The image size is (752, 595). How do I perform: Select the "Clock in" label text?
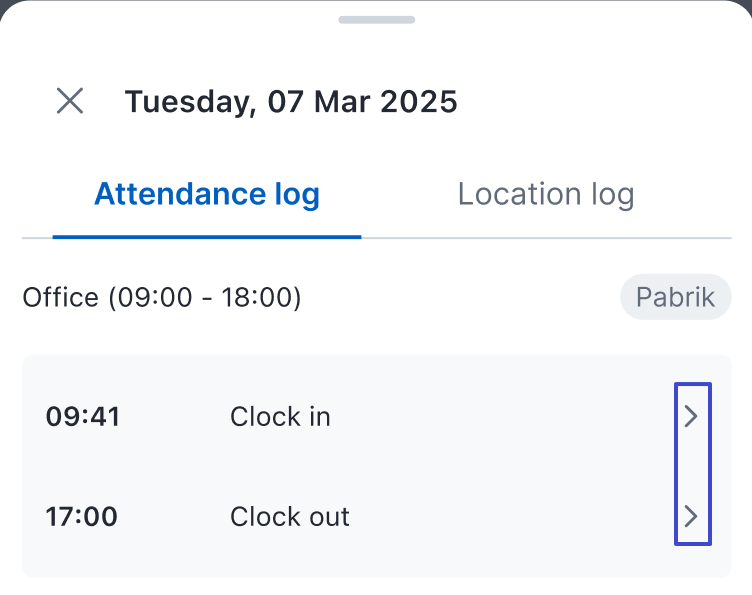(x=280, y=417)
